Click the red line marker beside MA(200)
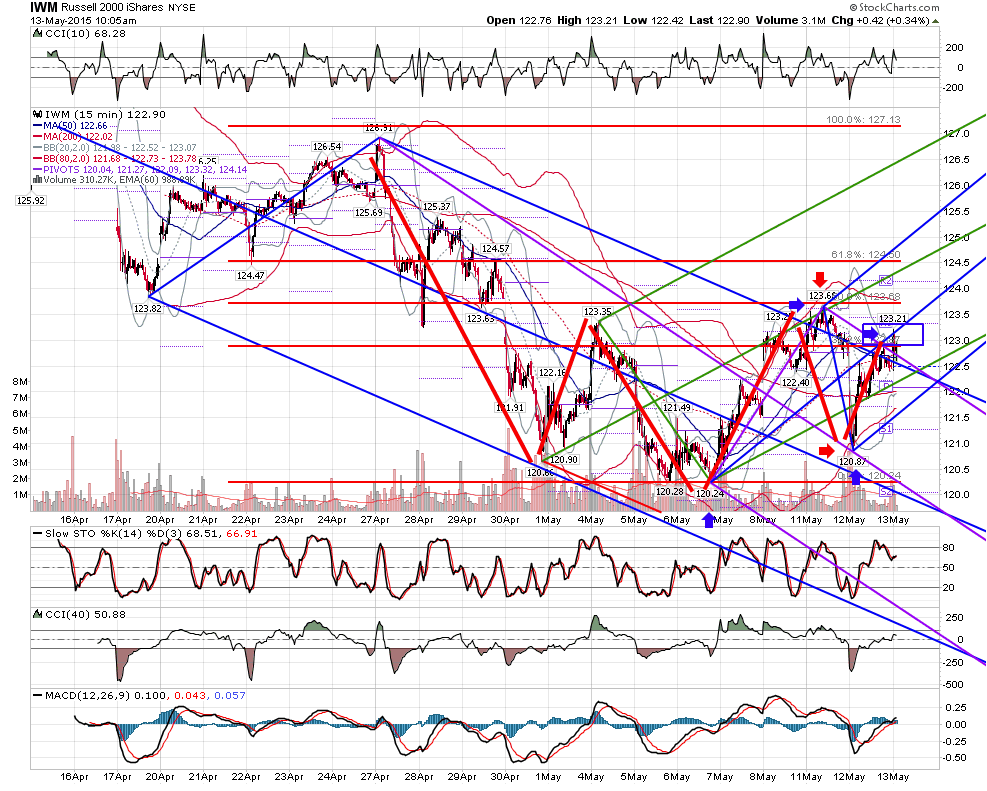987x791 pixels. [x=37, y=137]
